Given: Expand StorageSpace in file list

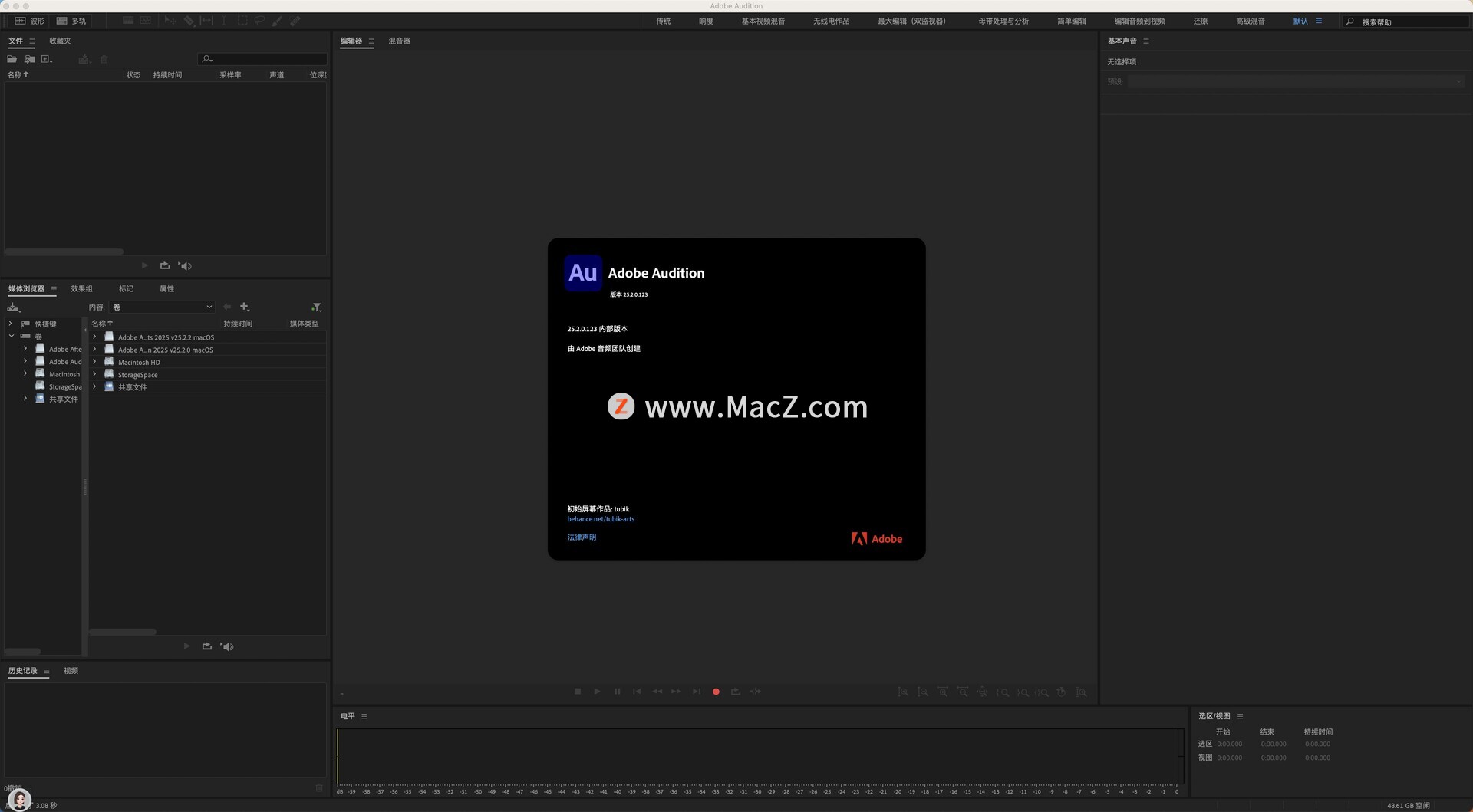Looking at the screenshot, I should pyautogui.click(x=94, y=374).
